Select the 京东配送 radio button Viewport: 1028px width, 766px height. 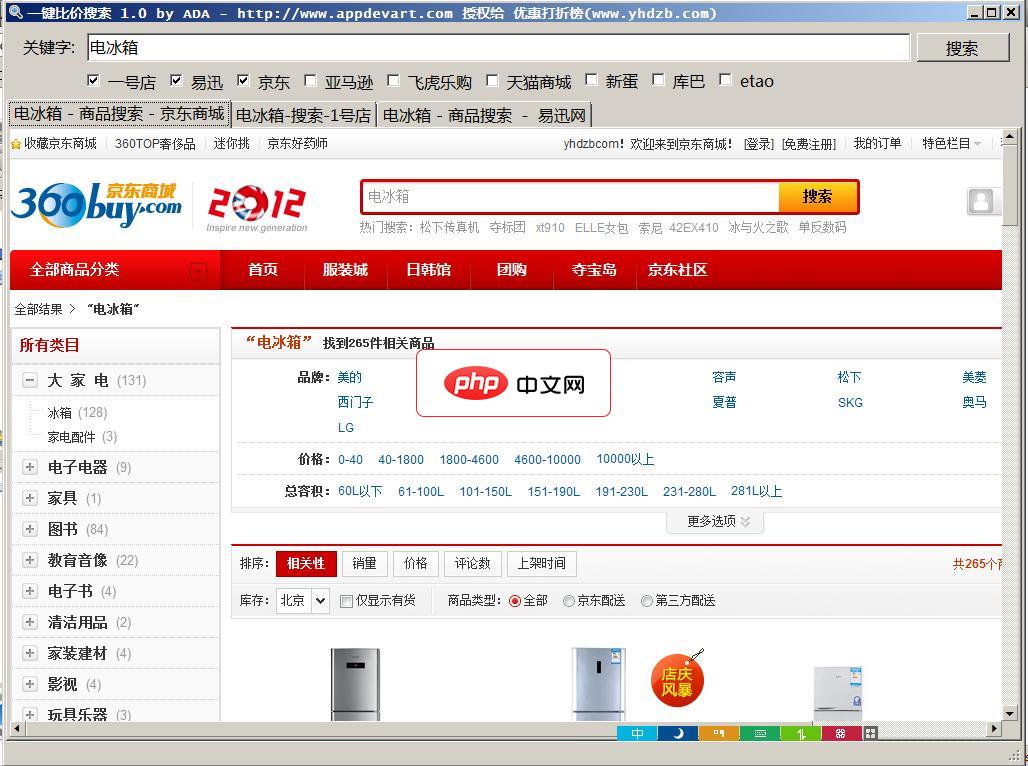click(568, 601)
